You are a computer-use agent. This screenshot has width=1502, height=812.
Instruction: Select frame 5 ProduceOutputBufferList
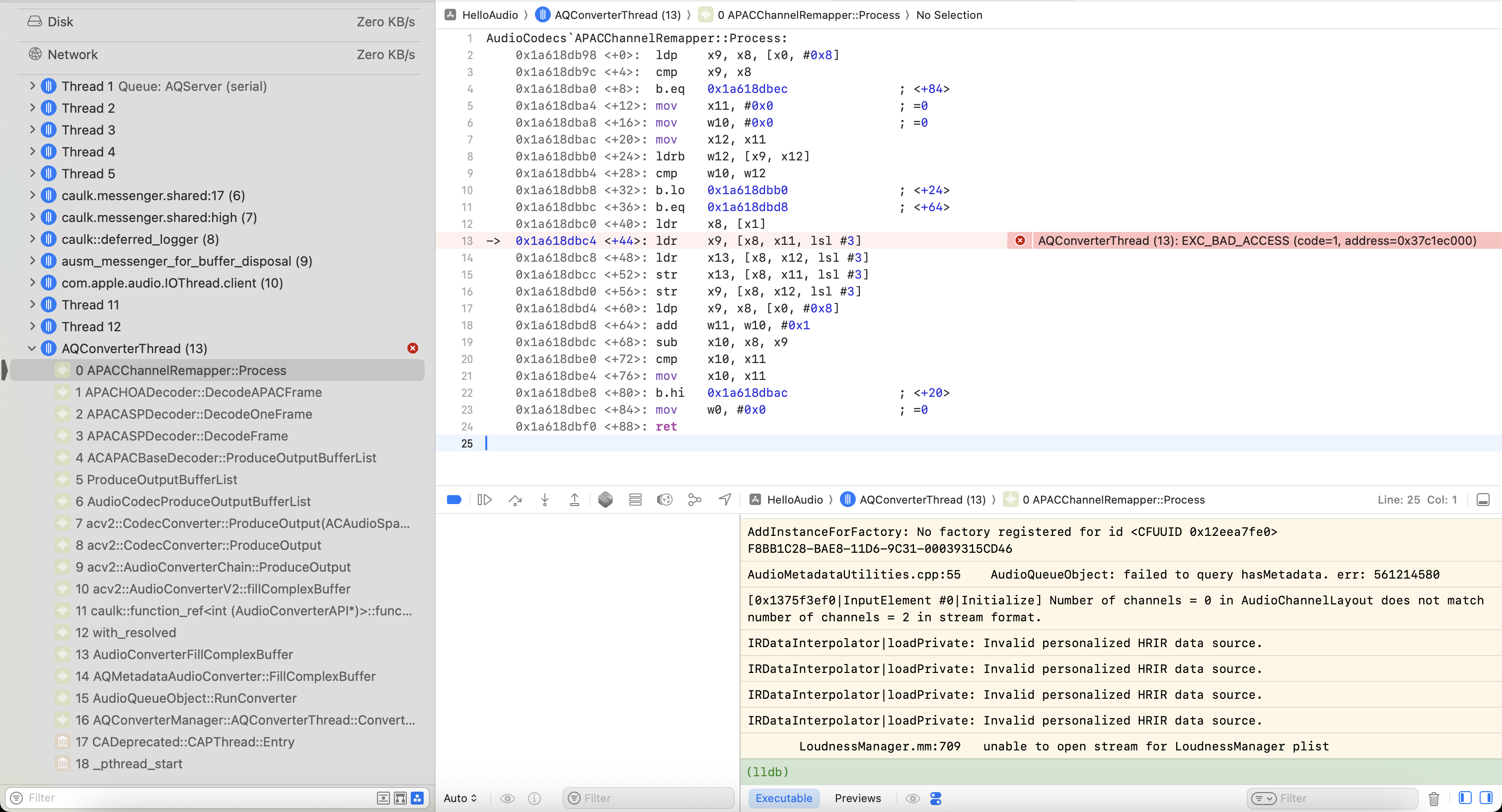click(217, 479)
